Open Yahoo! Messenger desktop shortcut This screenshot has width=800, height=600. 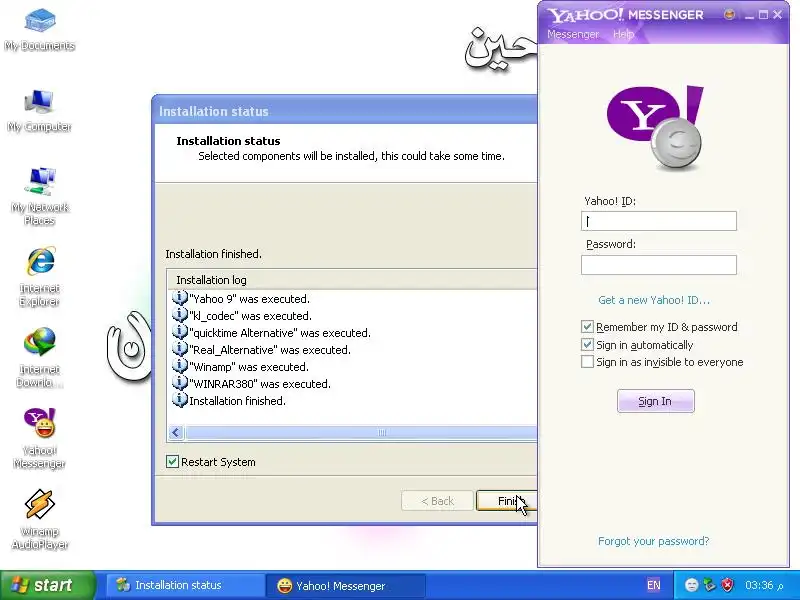tap(40, 438)
